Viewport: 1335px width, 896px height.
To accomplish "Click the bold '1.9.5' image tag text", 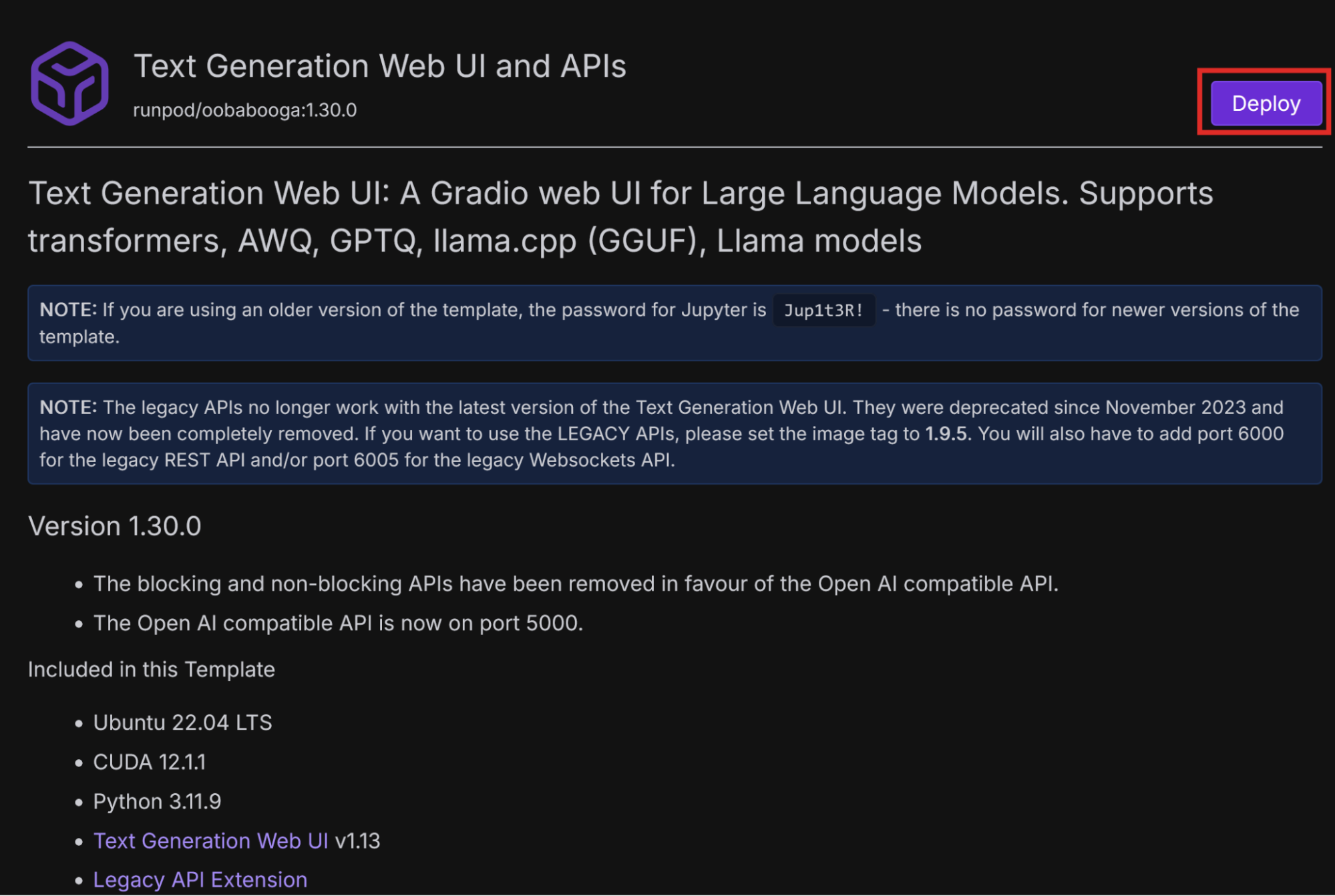I will click(946, 434).
